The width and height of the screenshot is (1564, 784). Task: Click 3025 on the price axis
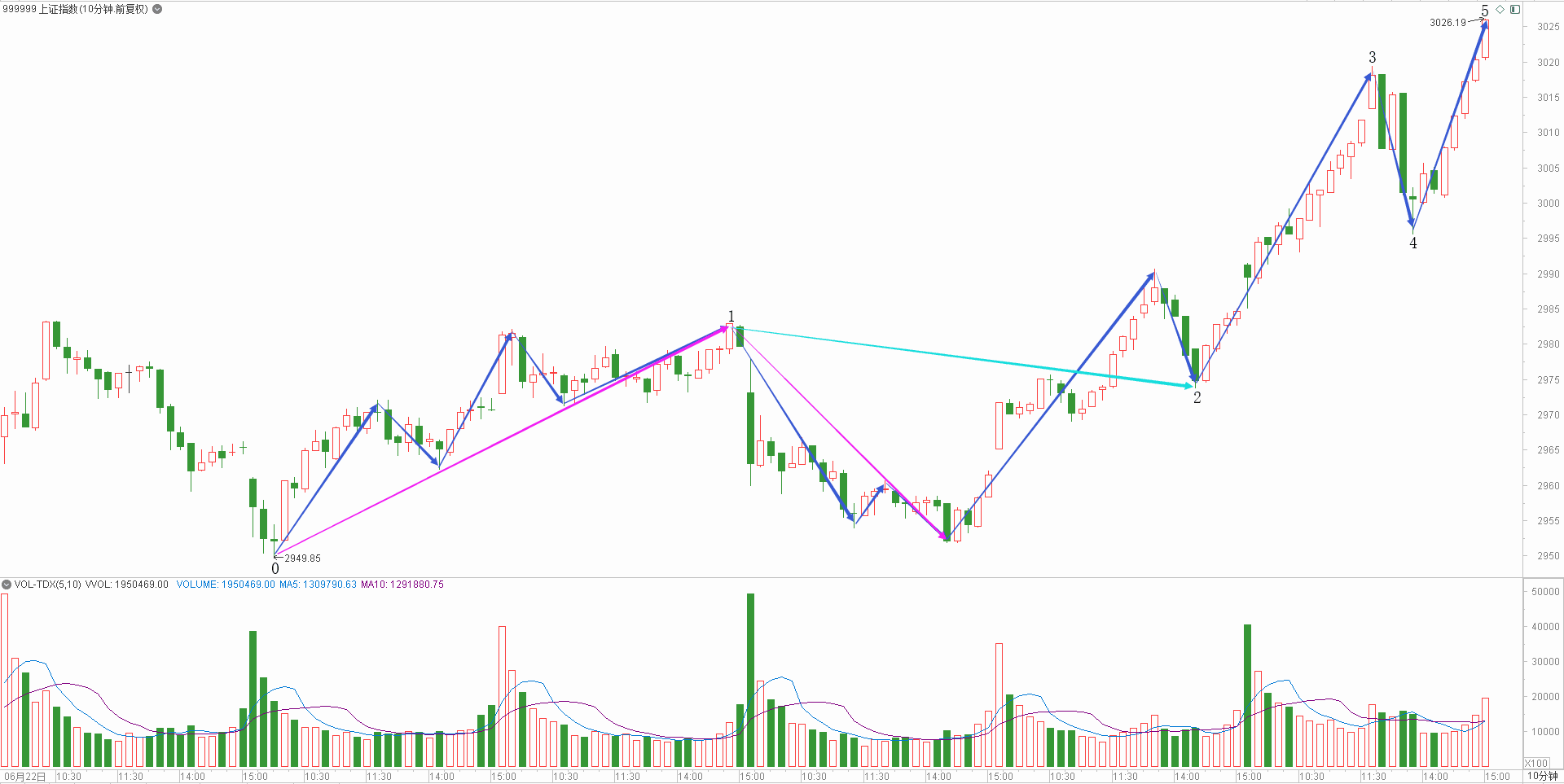[1549, 27]
